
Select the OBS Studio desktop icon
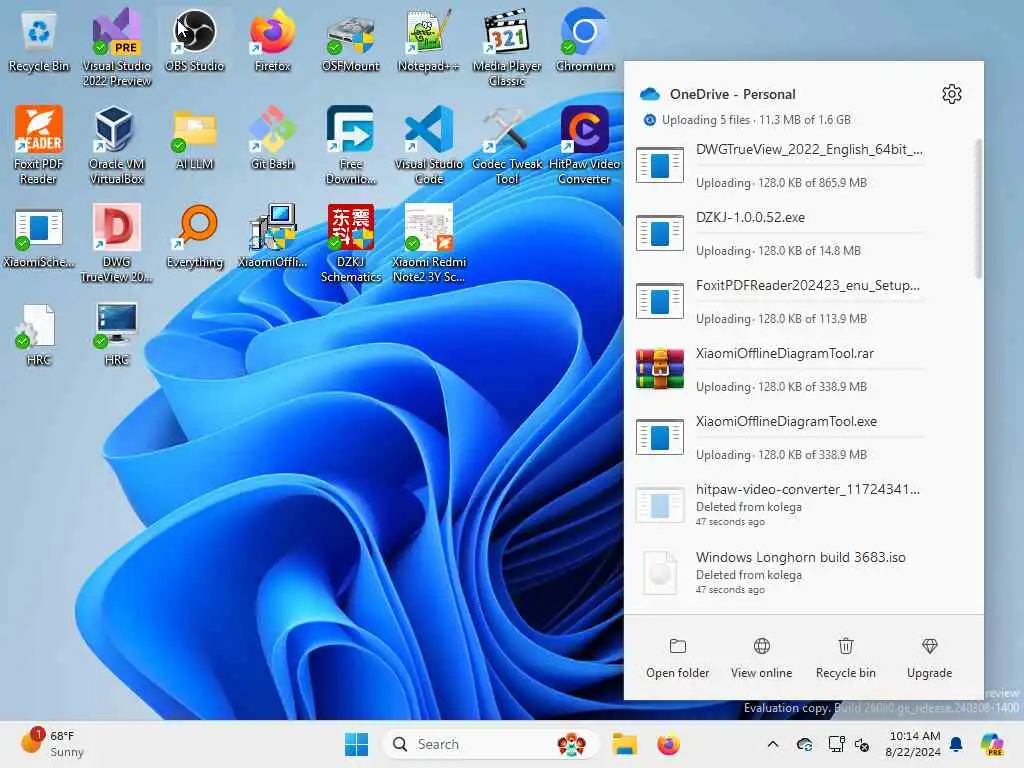tap(195, 40)
